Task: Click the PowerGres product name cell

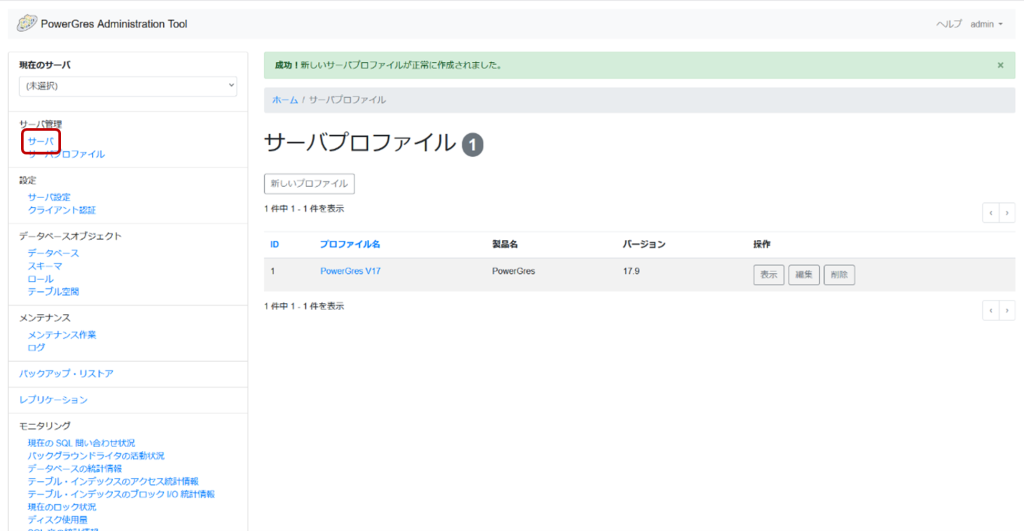Action: tap(513, 271)
